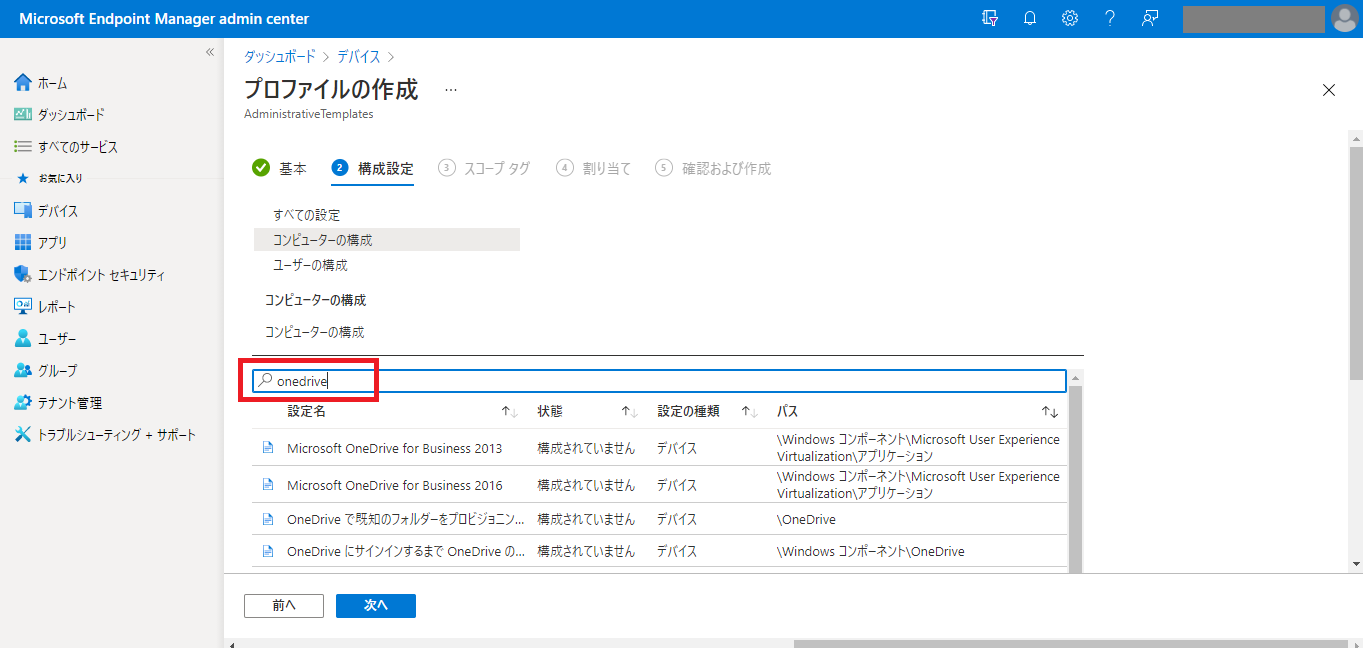Open the help question mark icon
The image size is (1363, 648).
[x=1110, y=19]
